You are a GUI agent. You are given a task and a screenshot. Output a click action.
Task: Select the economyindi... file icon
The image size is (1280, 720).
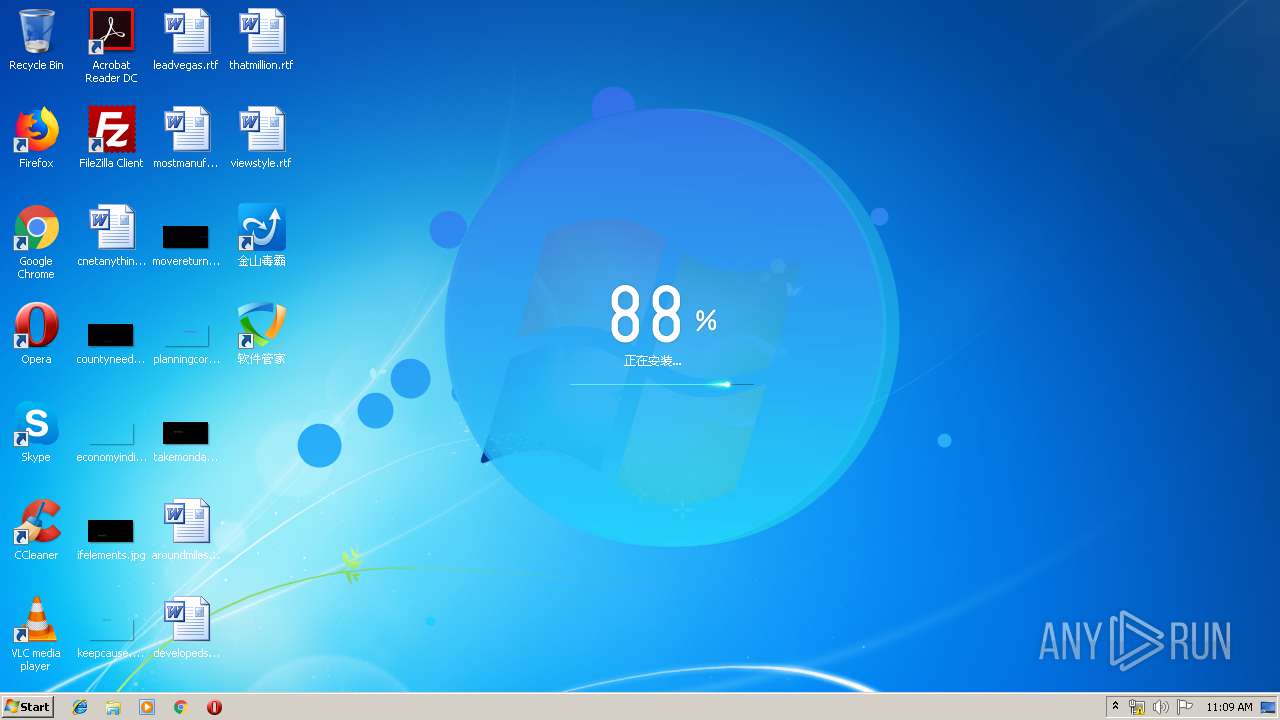[x=111, y=441]
